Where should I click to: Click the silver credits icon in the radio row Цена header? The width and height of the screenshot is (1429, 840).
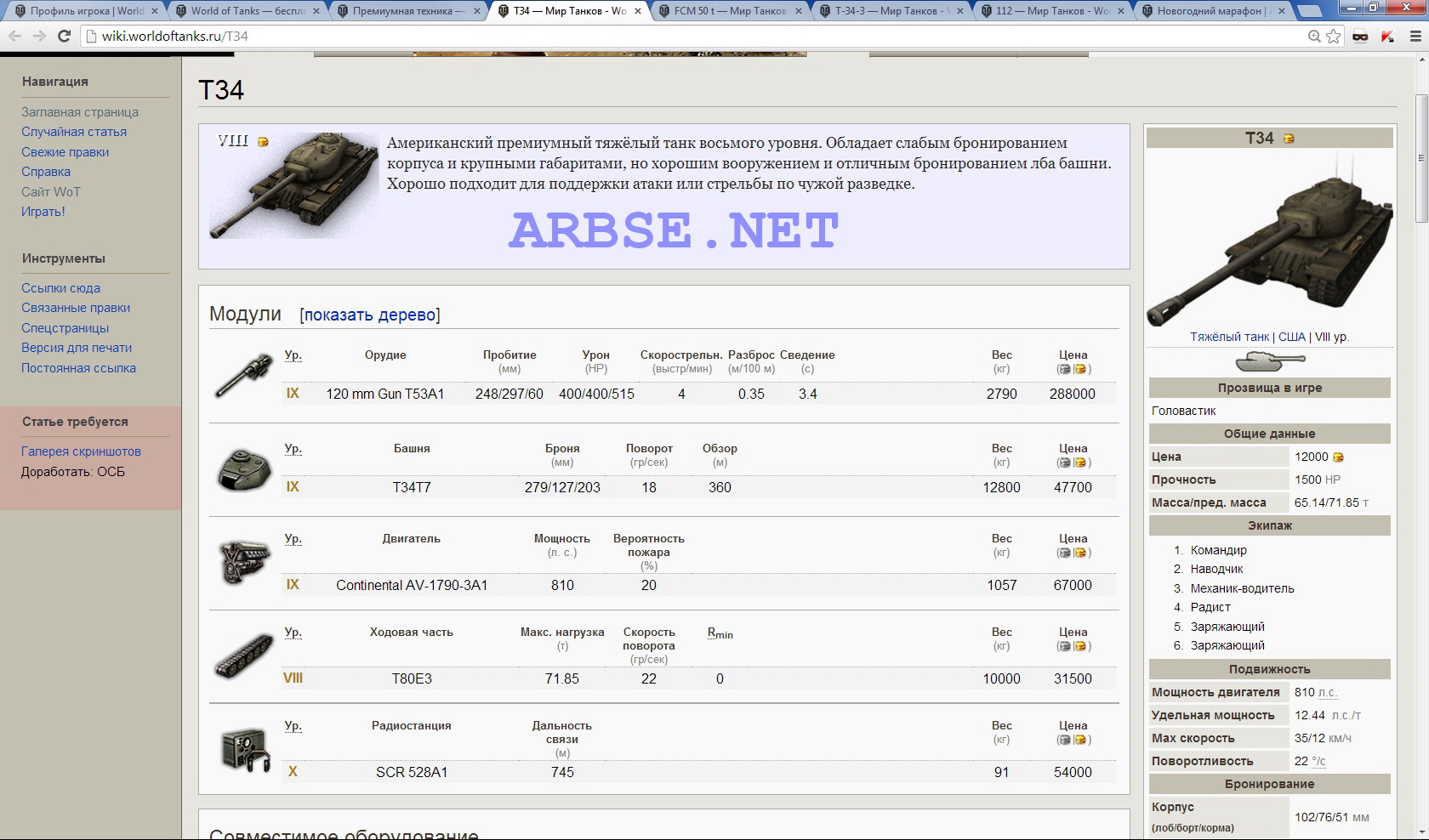pos(1065,740)
